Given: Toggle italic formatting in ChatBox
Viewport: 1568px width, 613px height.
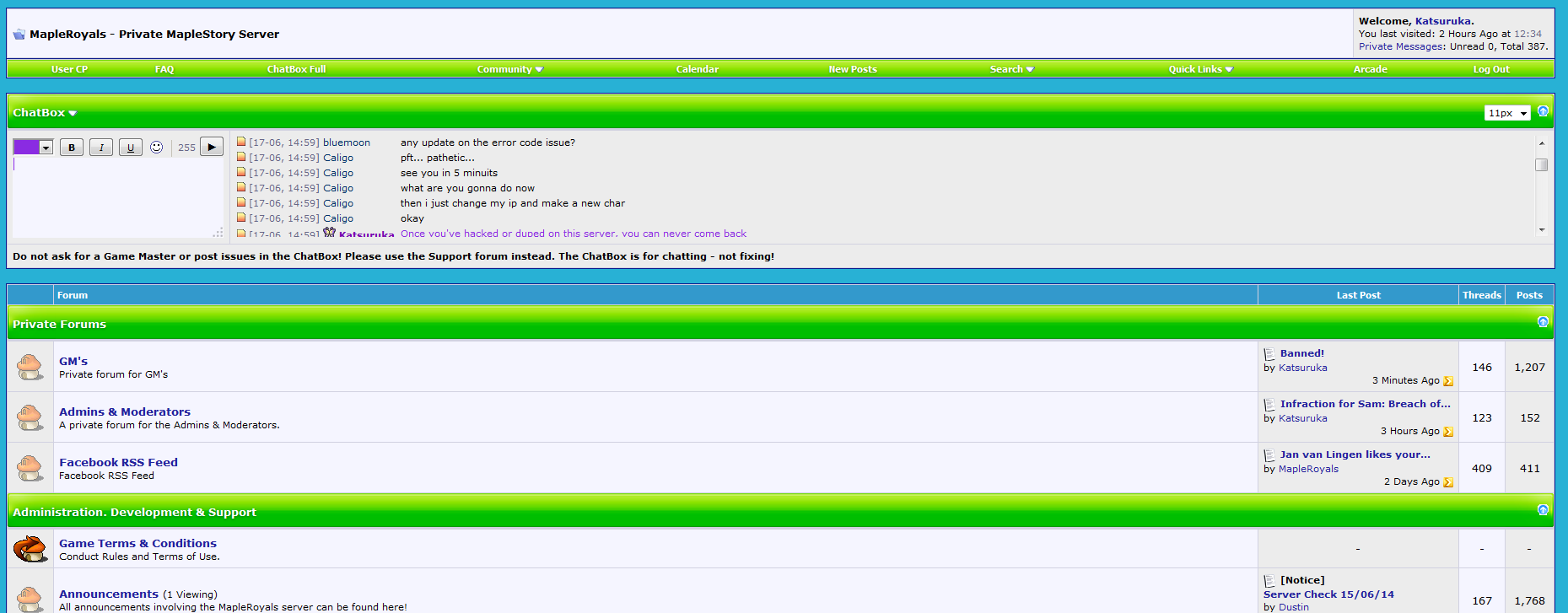Looking at the screenshot, I should click(x=101, y=148).
